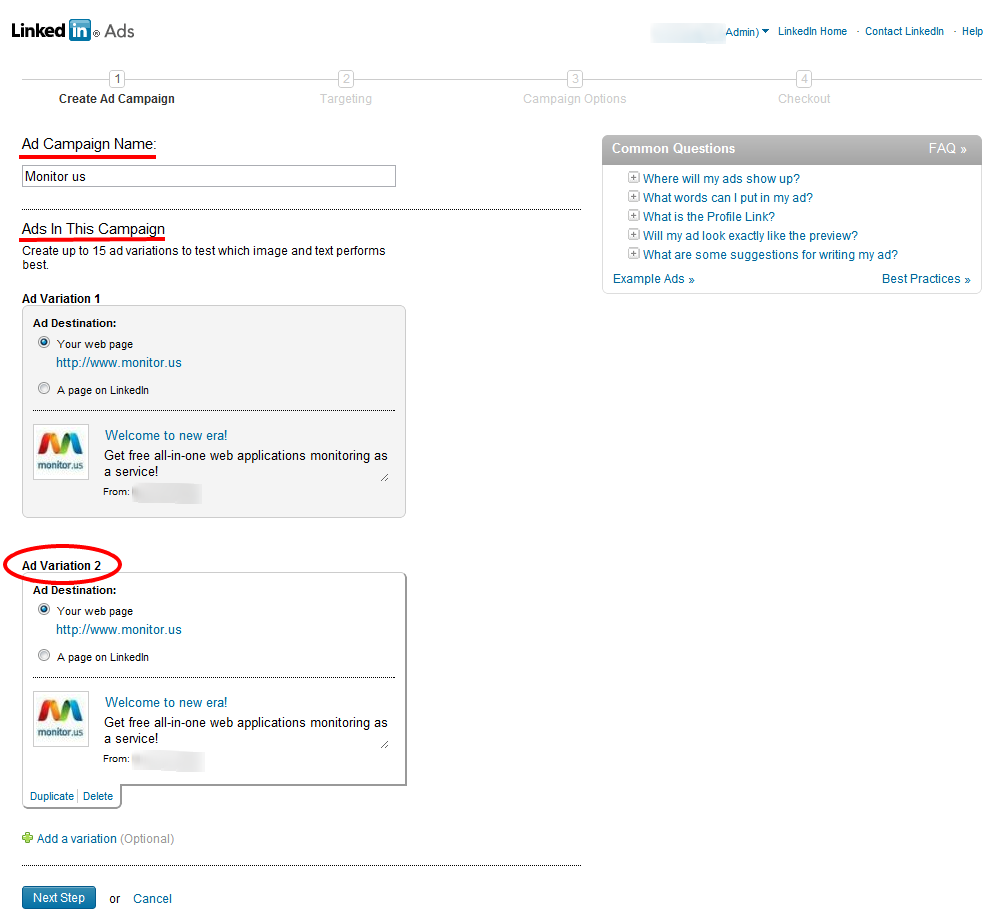Click the text resize handle in Ad Variation 1
Screen dimensions: 983x921
point(384,478)
